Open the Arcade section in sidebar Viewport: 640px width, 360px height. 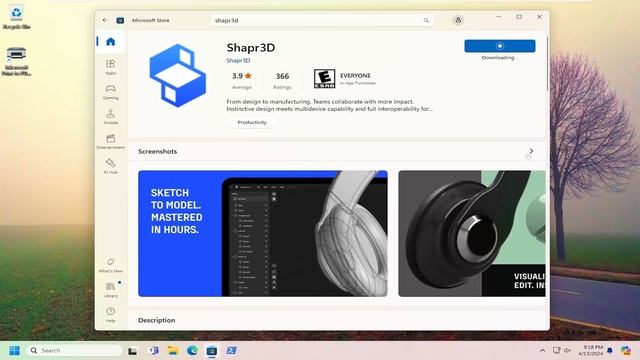point(111,117)
